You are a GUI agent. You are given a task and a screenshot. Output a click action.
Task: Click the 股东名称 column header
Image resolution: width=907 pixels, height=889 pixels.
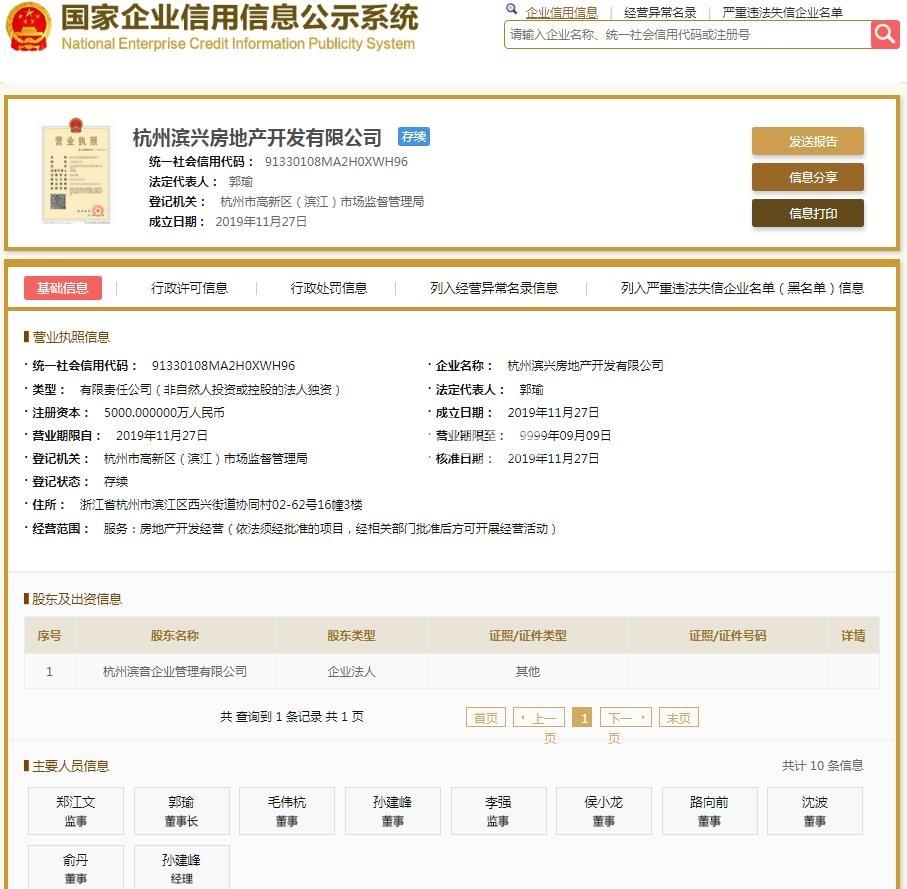click(x=175, y=635)
